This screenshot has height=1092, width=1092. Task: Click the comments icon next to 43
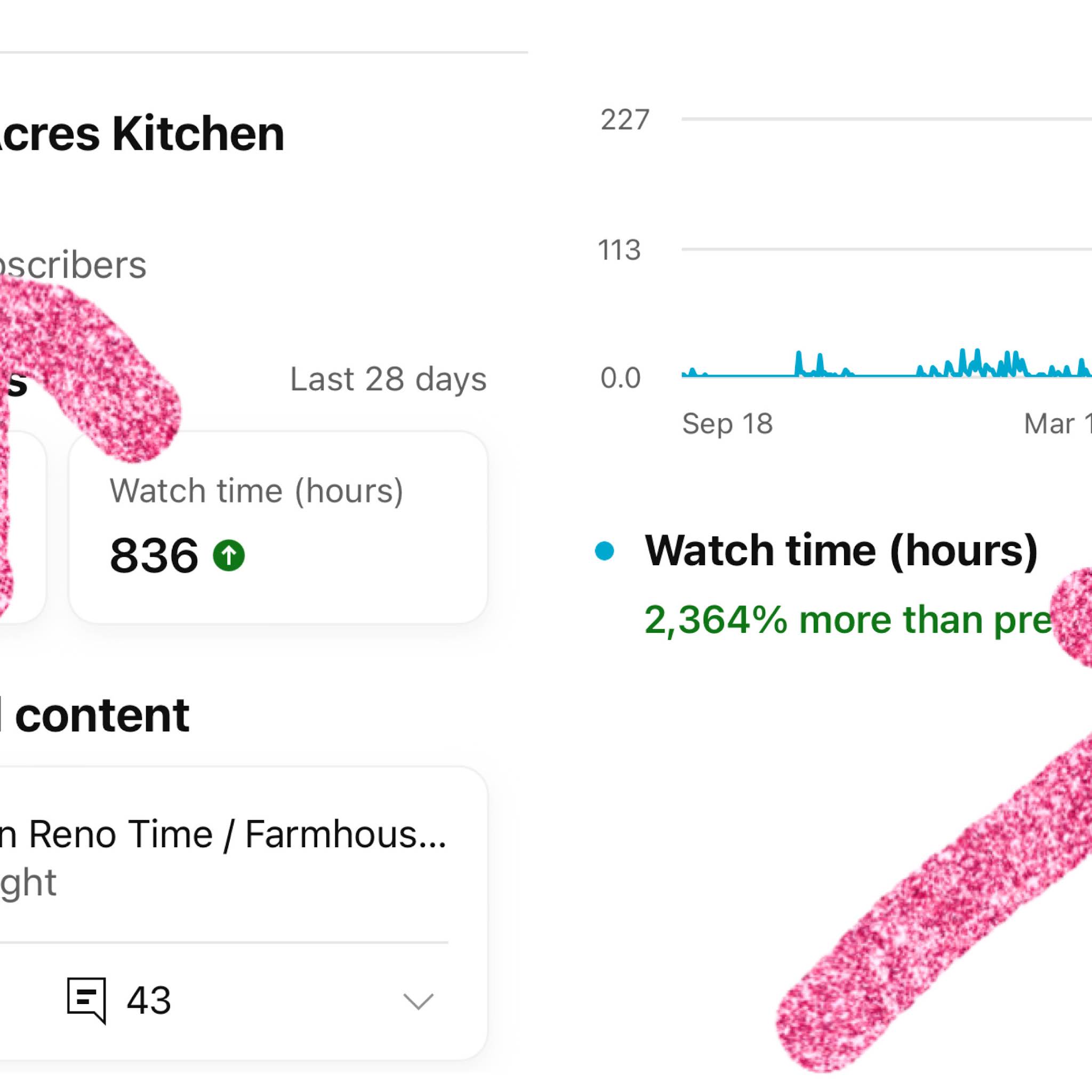point(86,1000)
